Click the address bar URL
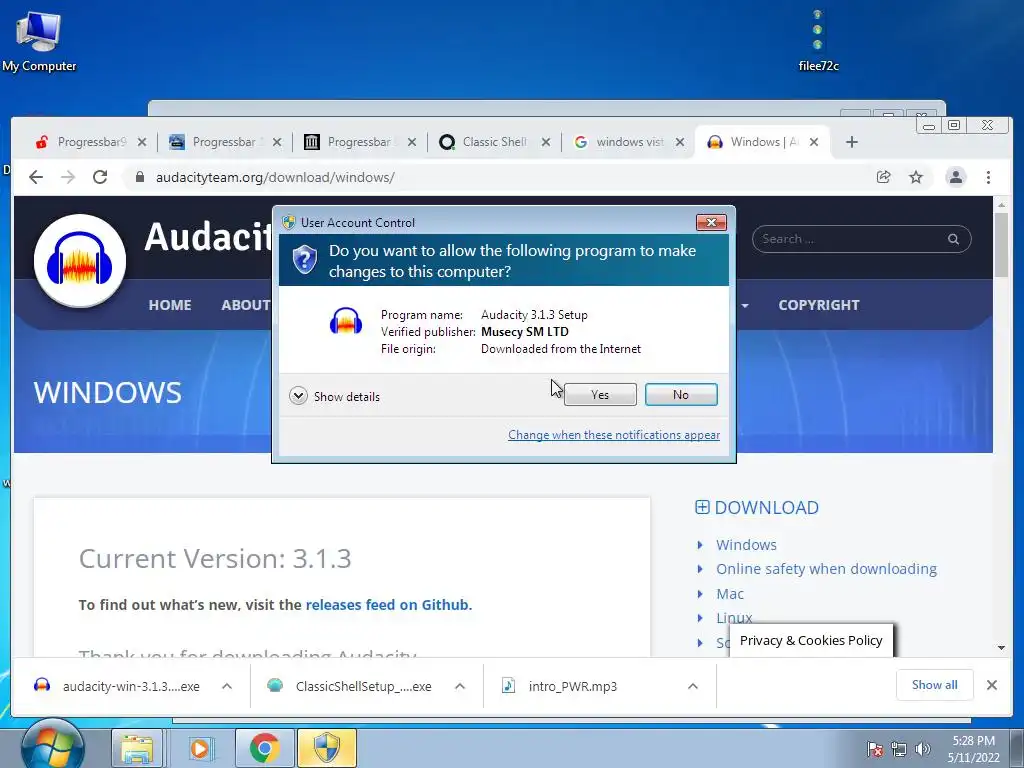The image size is (1024, 768). pyautogui.click(x=275, y=178)
